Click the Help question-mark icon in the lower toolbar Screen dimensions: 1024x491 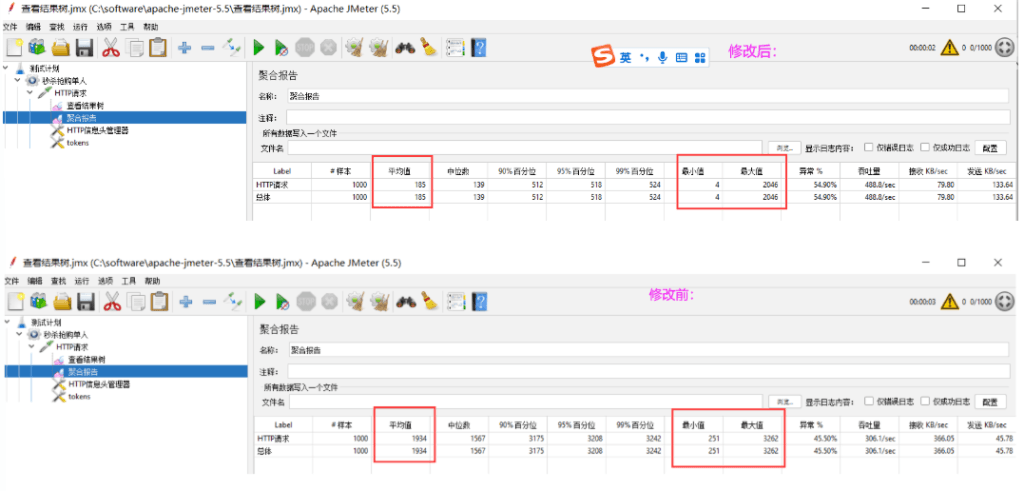point(479,301)
